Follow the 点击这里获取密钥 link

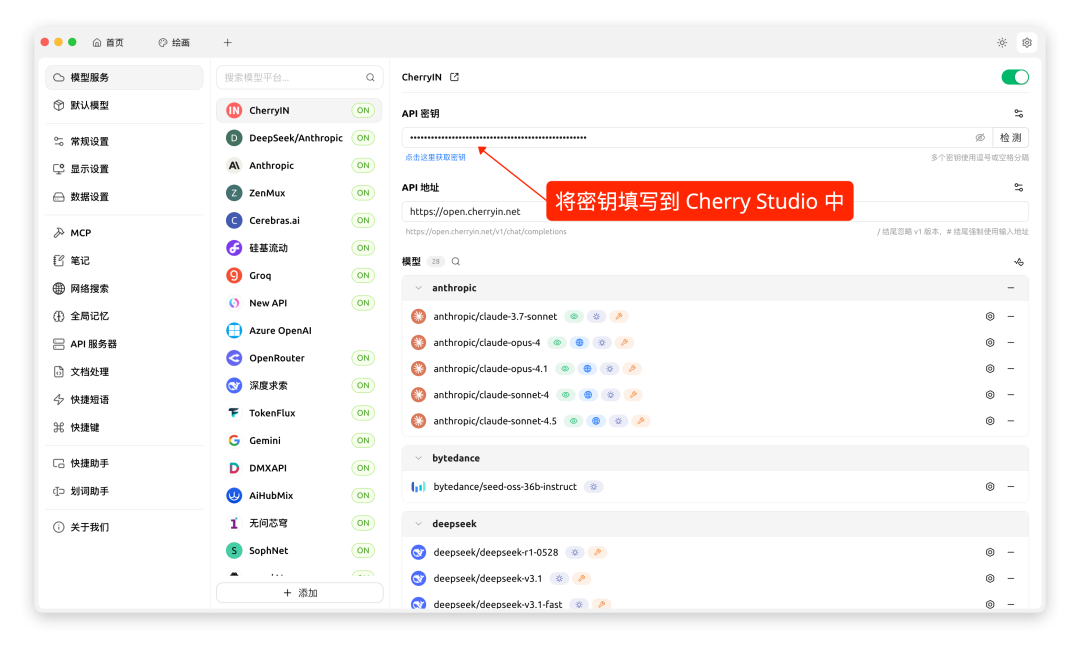[435, 158]
